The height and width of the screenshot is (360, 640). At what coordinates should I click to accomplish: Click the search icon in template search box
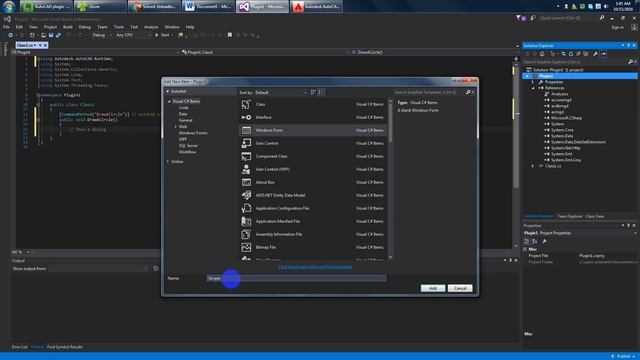tap(468, 92)
